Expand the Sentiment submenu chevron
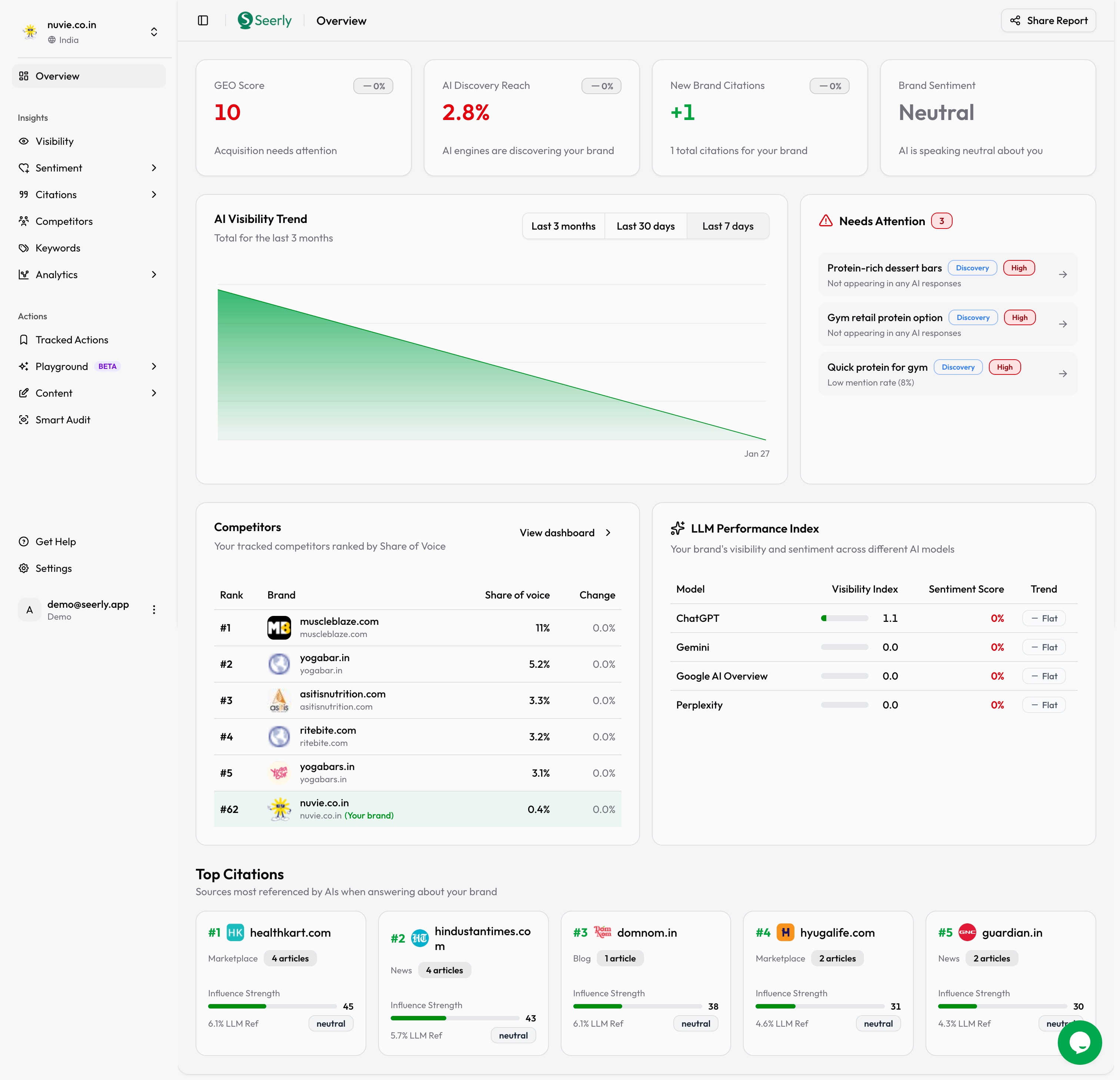 [x=154, y=168]
